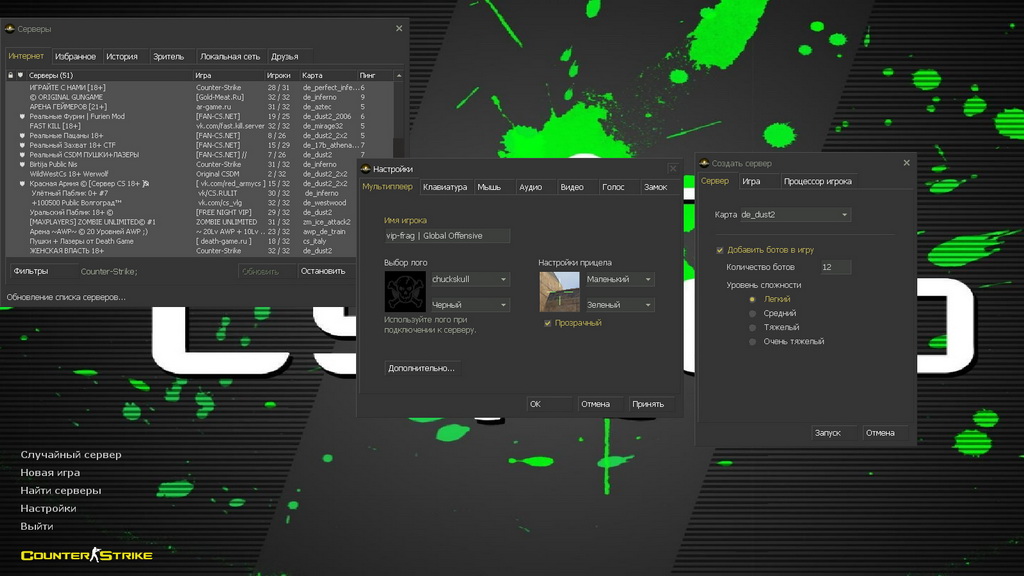Click the lock icon column header in Servers

tap(10, 75)
